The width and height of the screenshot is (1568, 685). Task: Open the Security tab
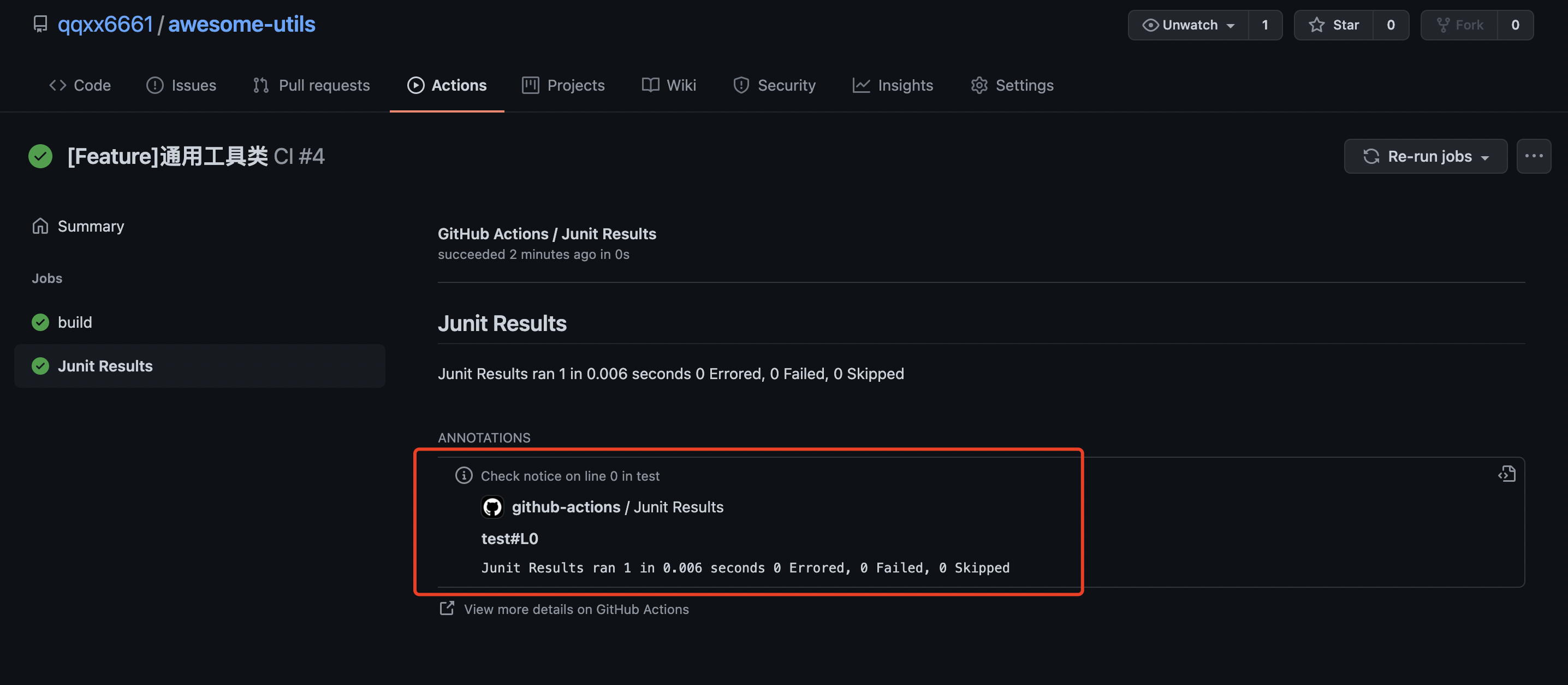click(774, 85)
